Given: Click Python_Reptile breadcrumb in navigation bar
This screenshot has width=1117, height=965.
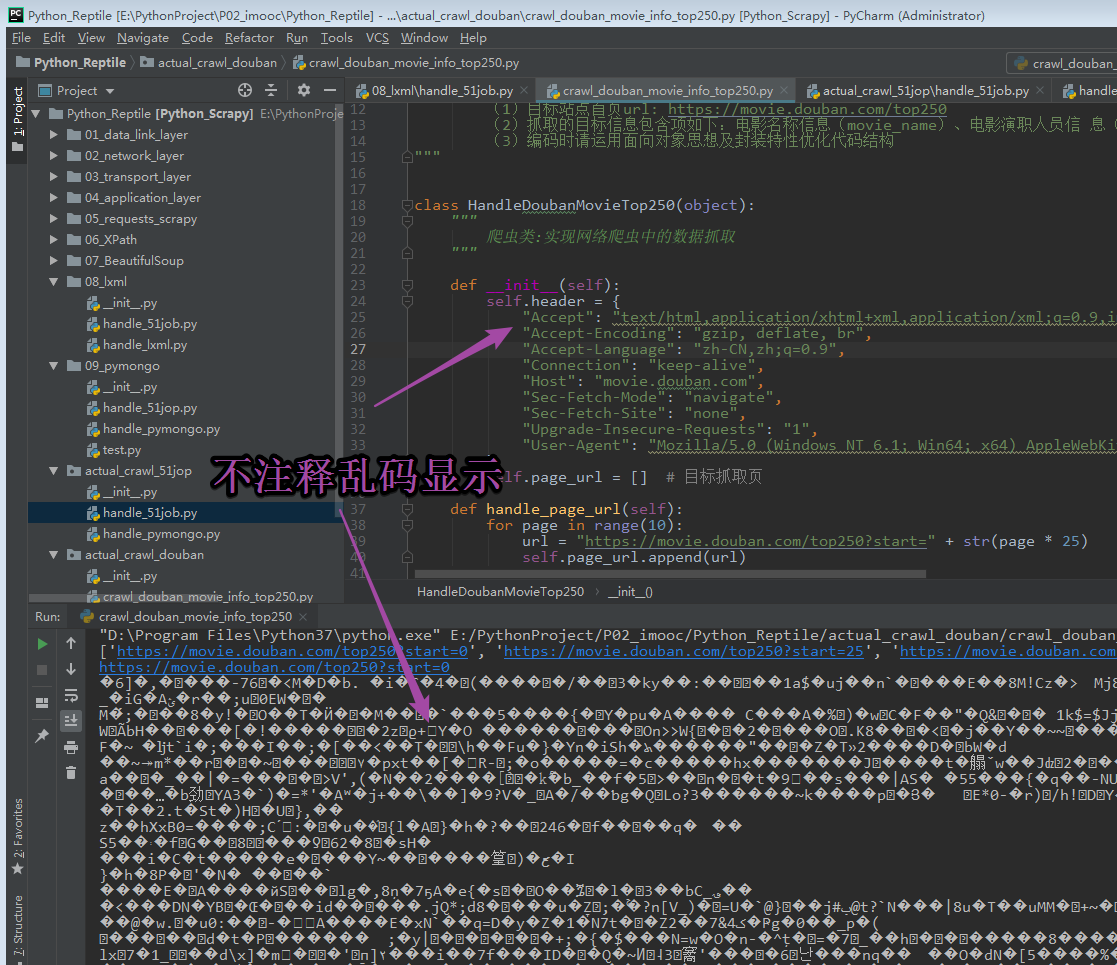Looking at the screenshot, I should [71, 63].
